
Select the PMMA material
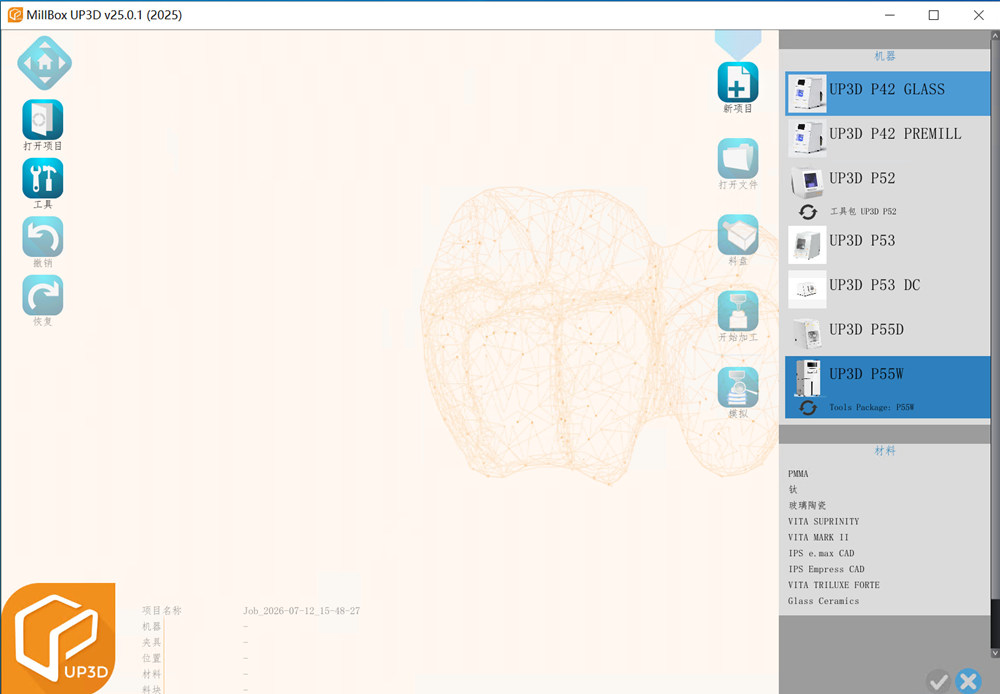798,474
